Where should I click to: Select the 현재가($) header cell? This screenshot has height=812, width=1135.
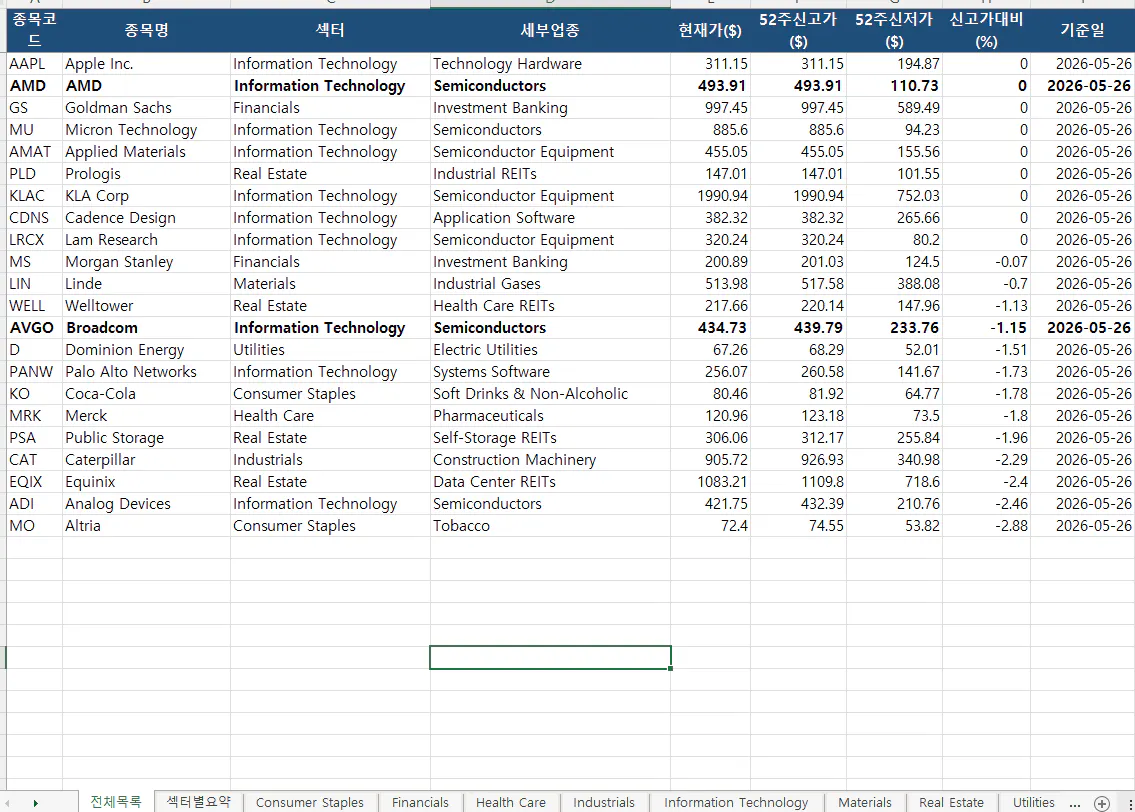tap(710, 30)
